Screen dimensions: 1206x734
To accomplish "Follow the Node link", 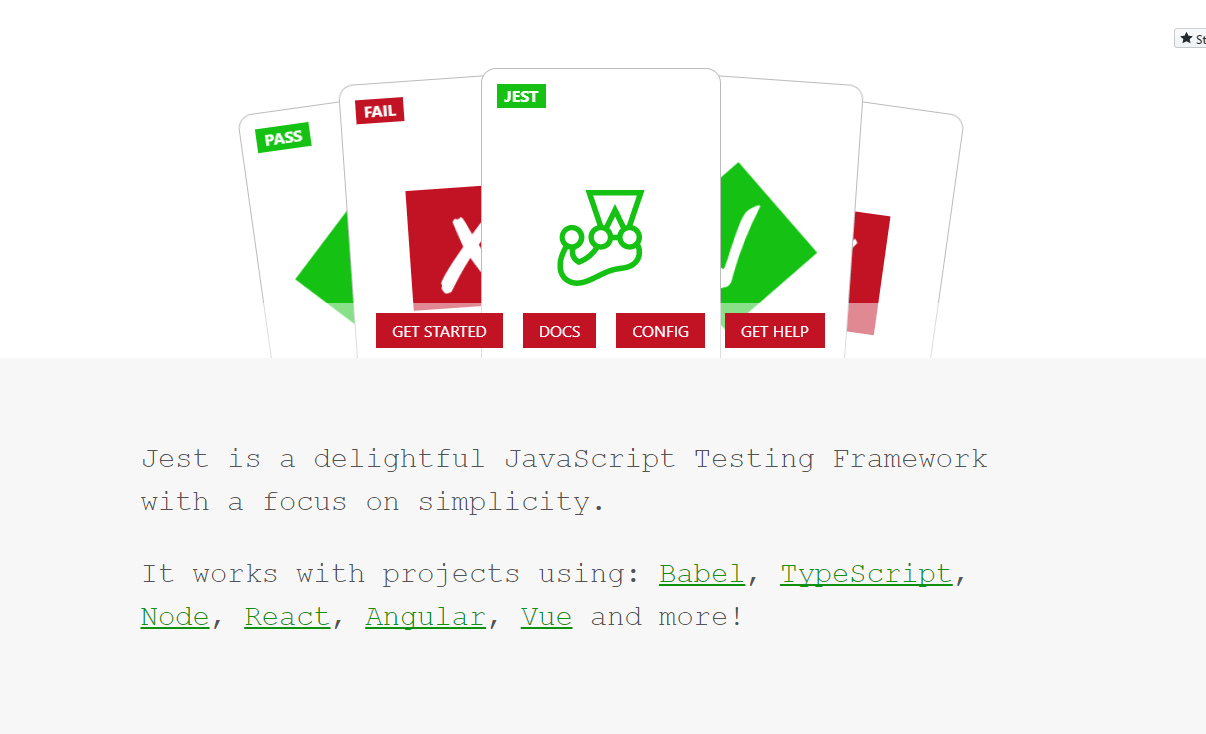I will pyautogui.click(x=175, y=617).
